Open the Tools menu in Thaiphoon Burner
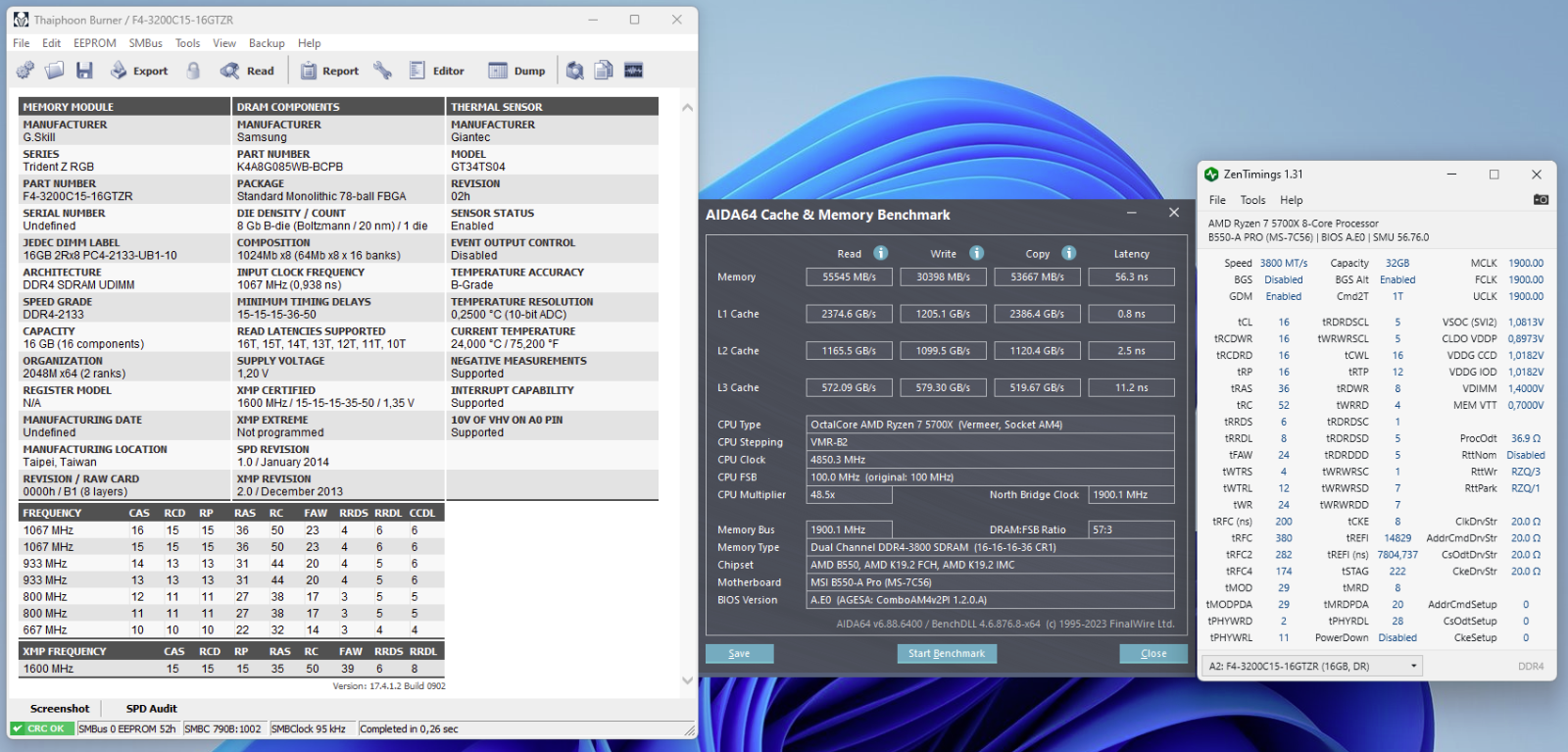 pyautogui.click(x=187, y=43)
